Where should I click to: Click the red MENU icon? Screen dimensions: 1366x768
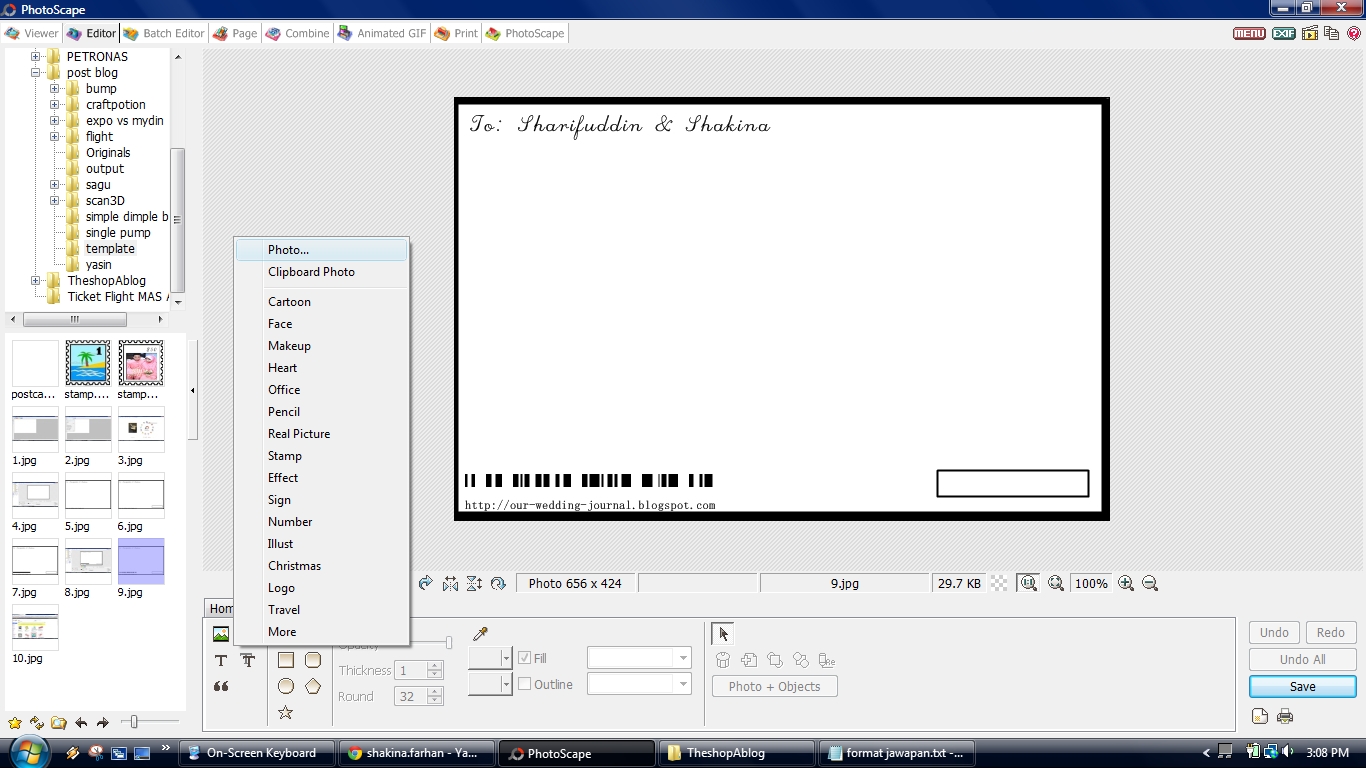1249,33
